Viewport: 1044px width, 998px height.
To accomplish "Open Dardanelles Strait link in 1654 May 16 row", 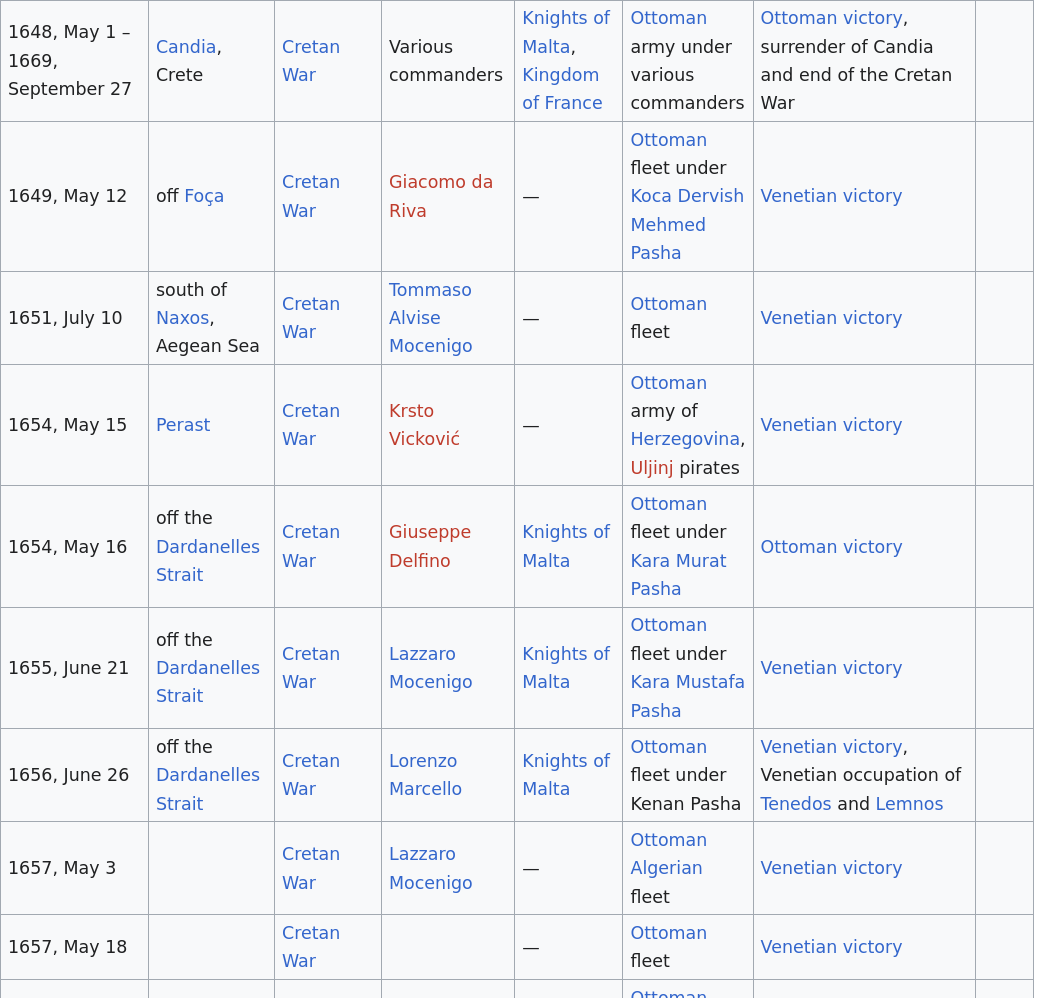I will coord(208,561).
